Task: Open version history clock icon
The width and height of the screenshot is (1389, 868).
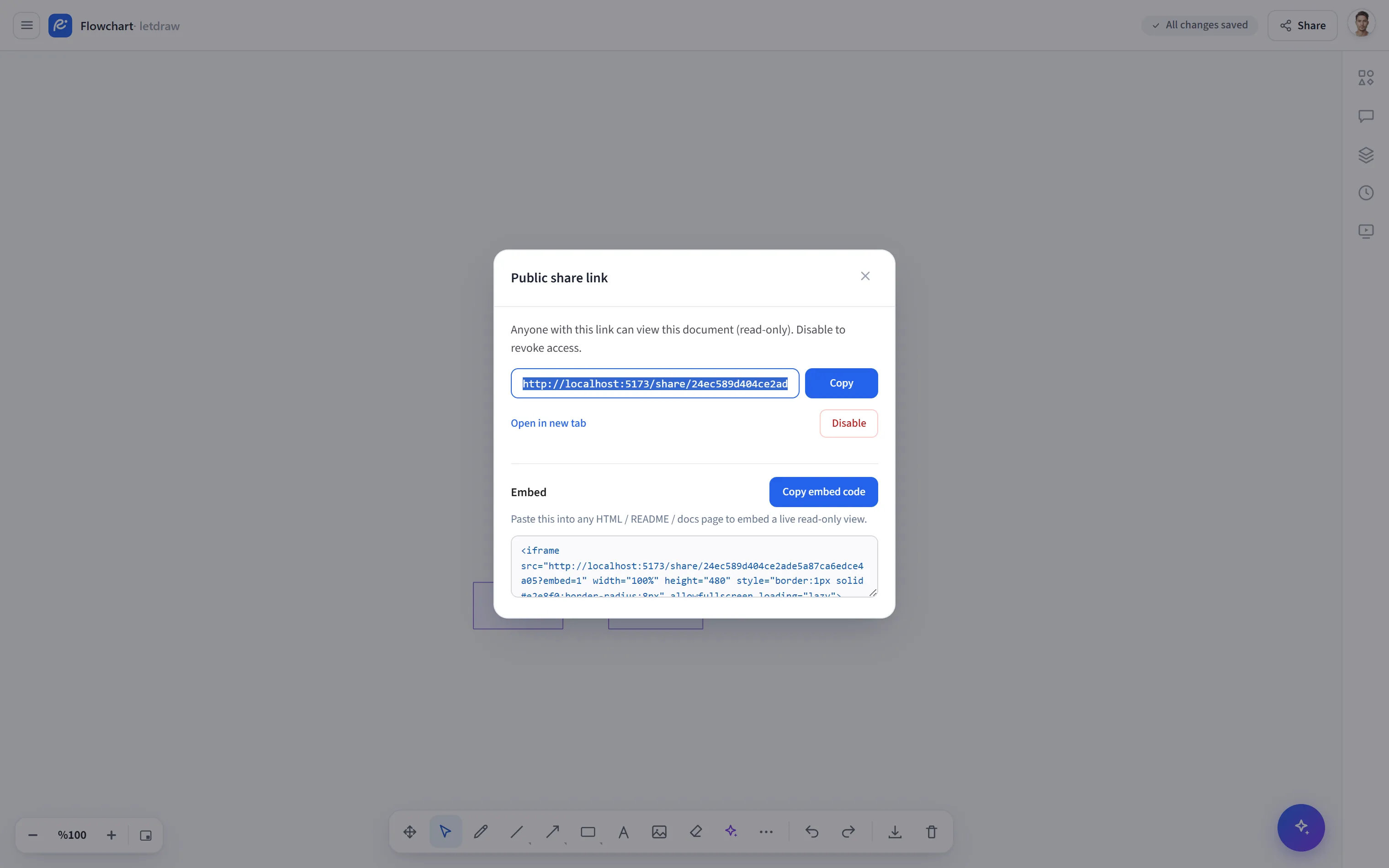Action: tap(1365, 193)
